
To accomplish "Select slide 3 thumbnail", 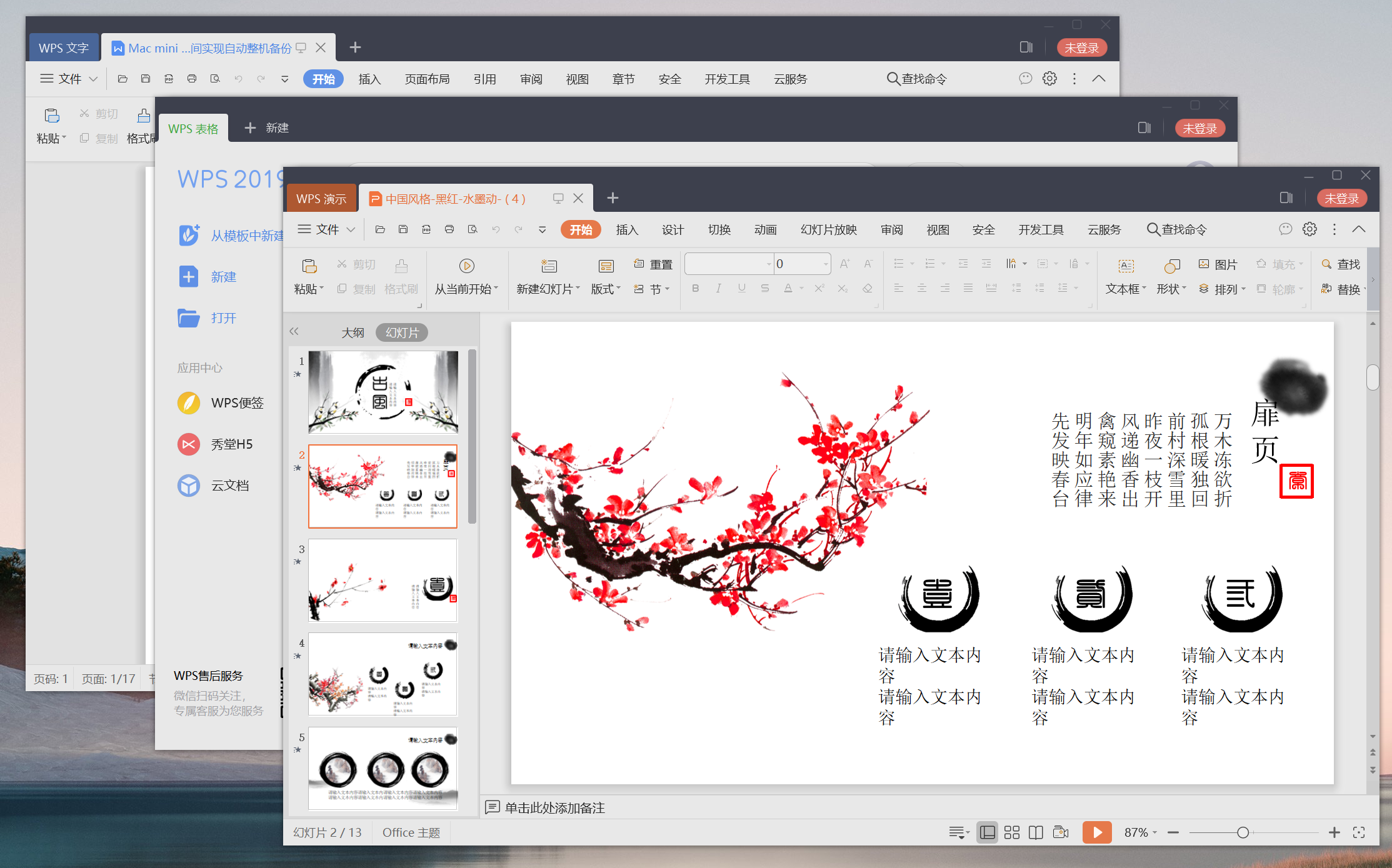I will 383,580.
